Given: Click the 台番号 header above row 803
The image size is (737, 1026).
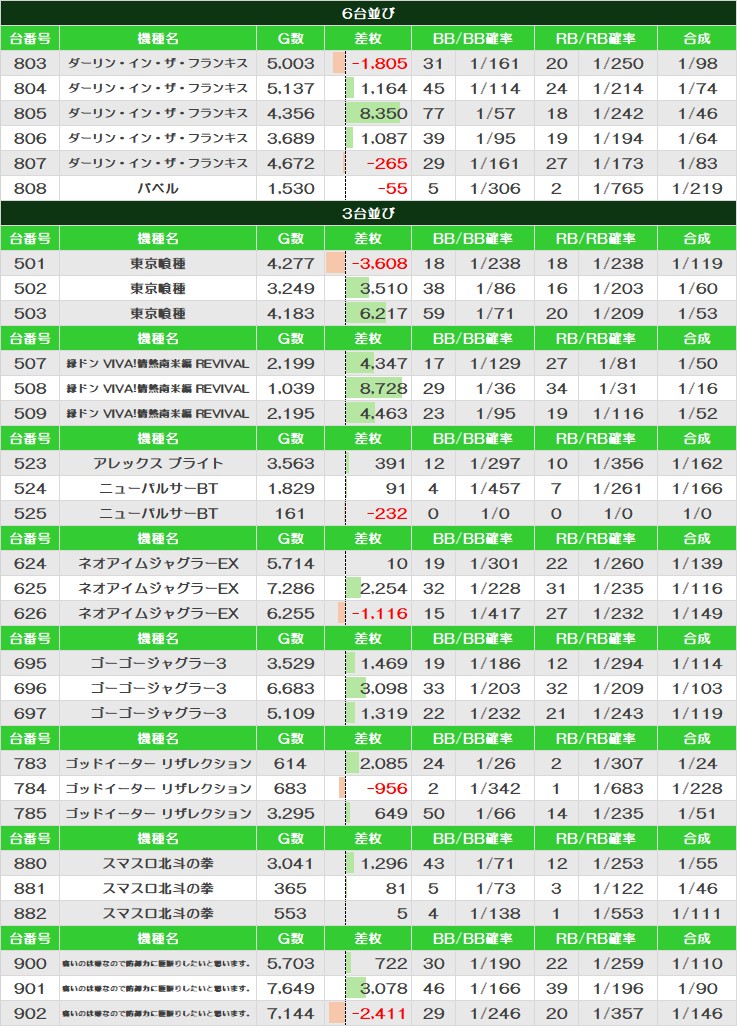Looking at the screenshot, I should [x=30, y=39].
